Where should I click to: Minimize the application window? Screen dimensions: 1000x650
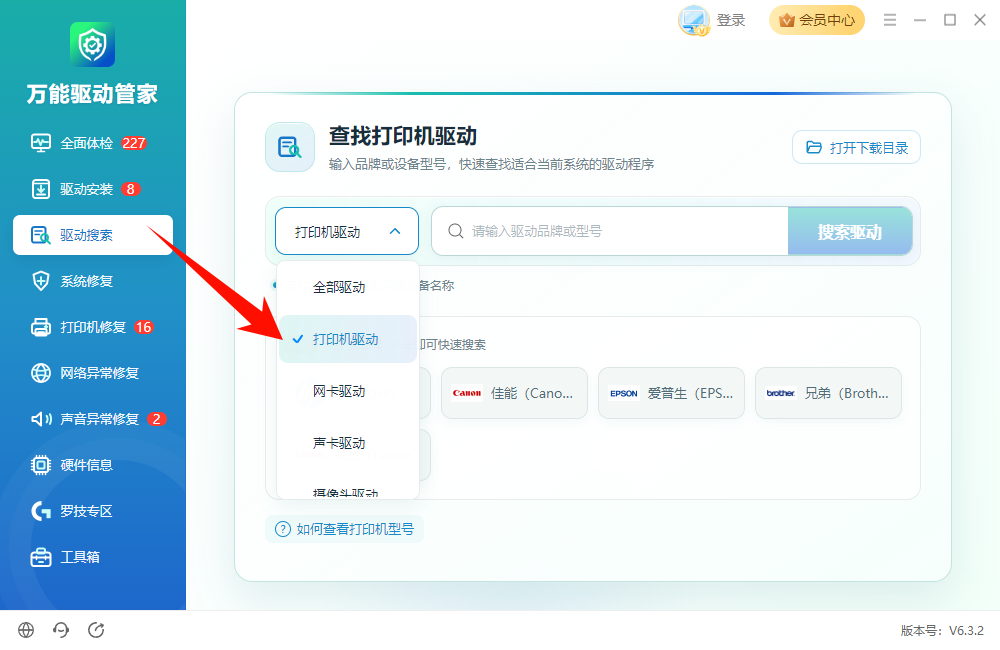tap(920, 20)
